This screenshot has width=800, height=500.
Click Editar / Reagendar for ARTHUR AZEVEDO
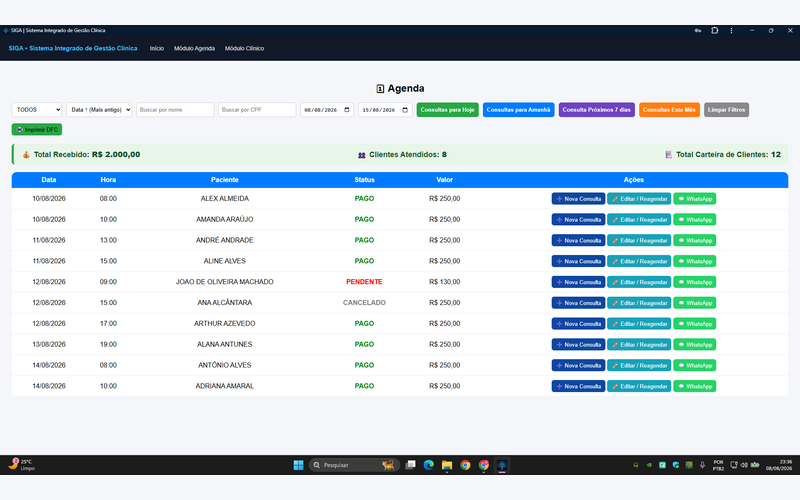[639, 324]
